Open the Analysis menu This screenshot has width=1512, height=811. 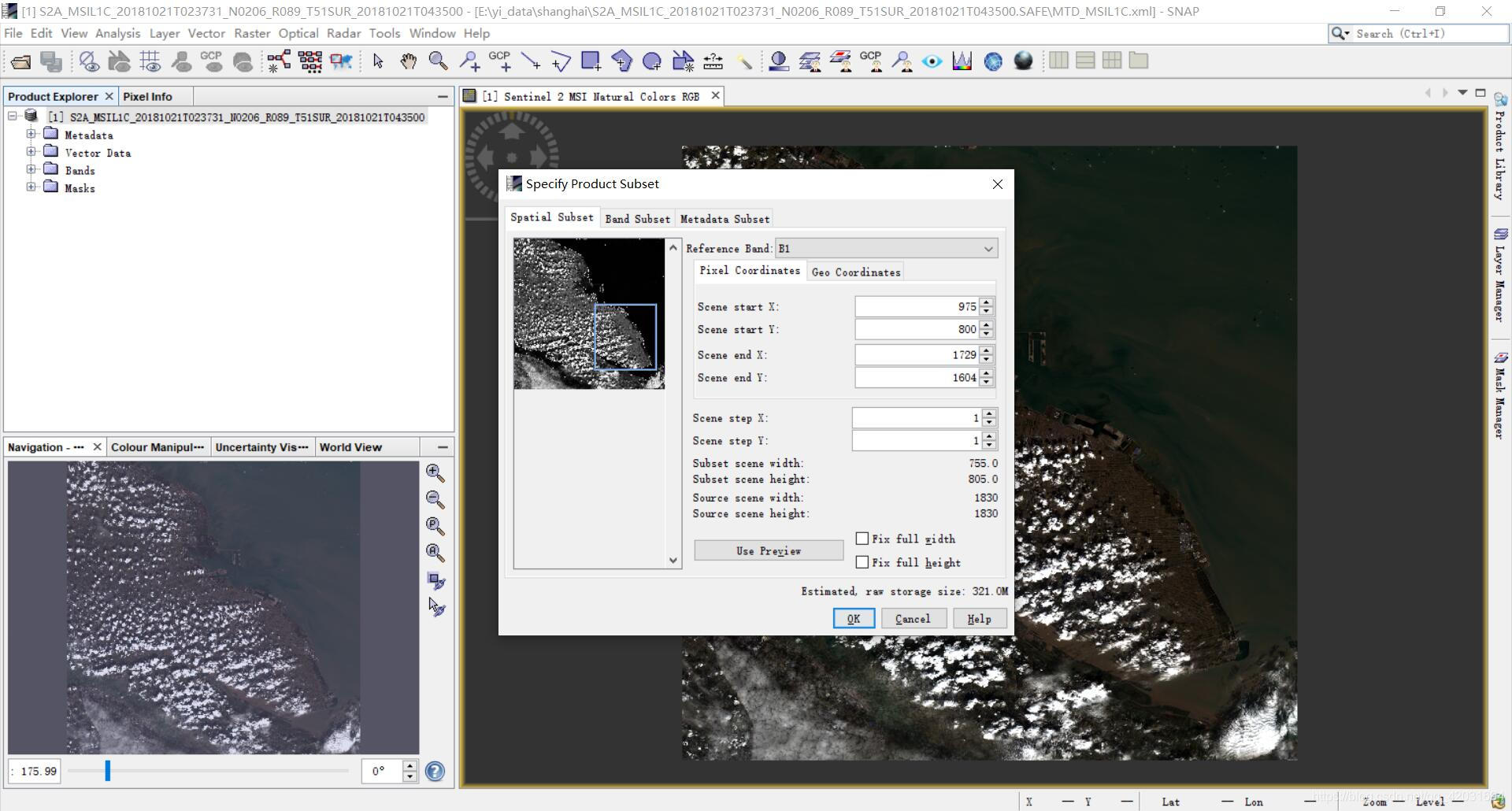[117, 33]
